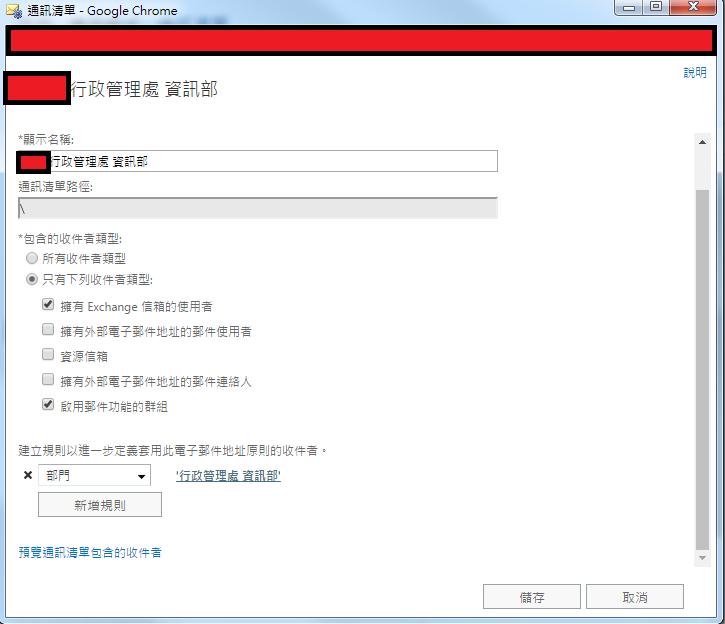
Task: Uncheck 擁有 Exchange 信箱的使用者 checkbox
Action: tap(48, 304)
